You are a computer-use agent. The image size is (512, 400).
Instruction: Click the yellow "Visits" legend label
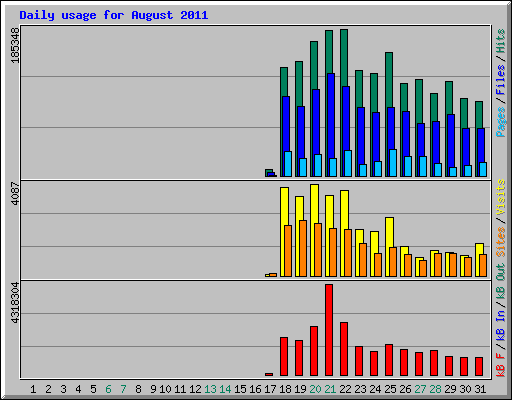(x=501, y=197)
